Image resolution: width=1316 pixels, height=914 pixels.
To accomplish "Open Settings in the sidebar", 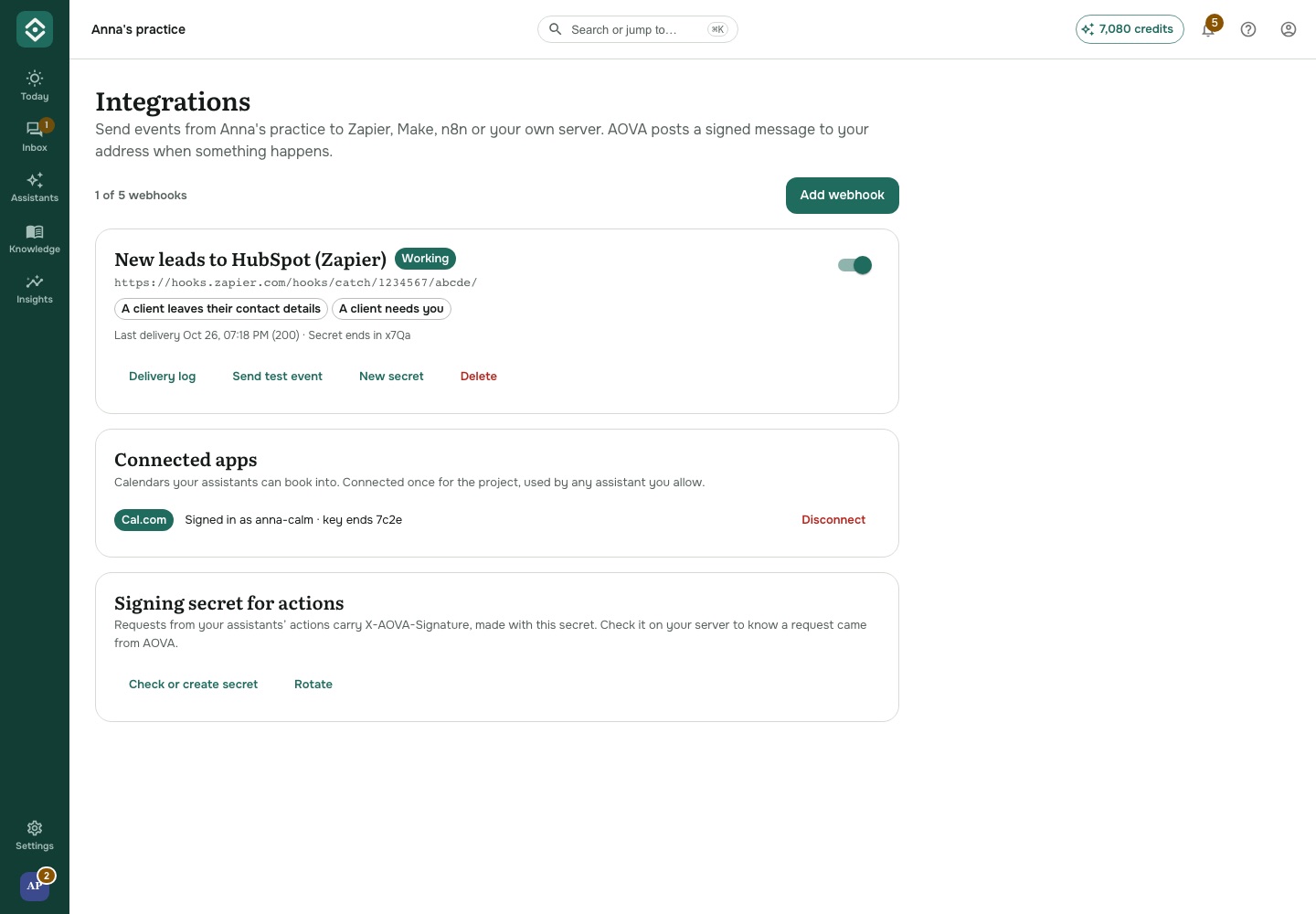I will click(x=35, y=834).
